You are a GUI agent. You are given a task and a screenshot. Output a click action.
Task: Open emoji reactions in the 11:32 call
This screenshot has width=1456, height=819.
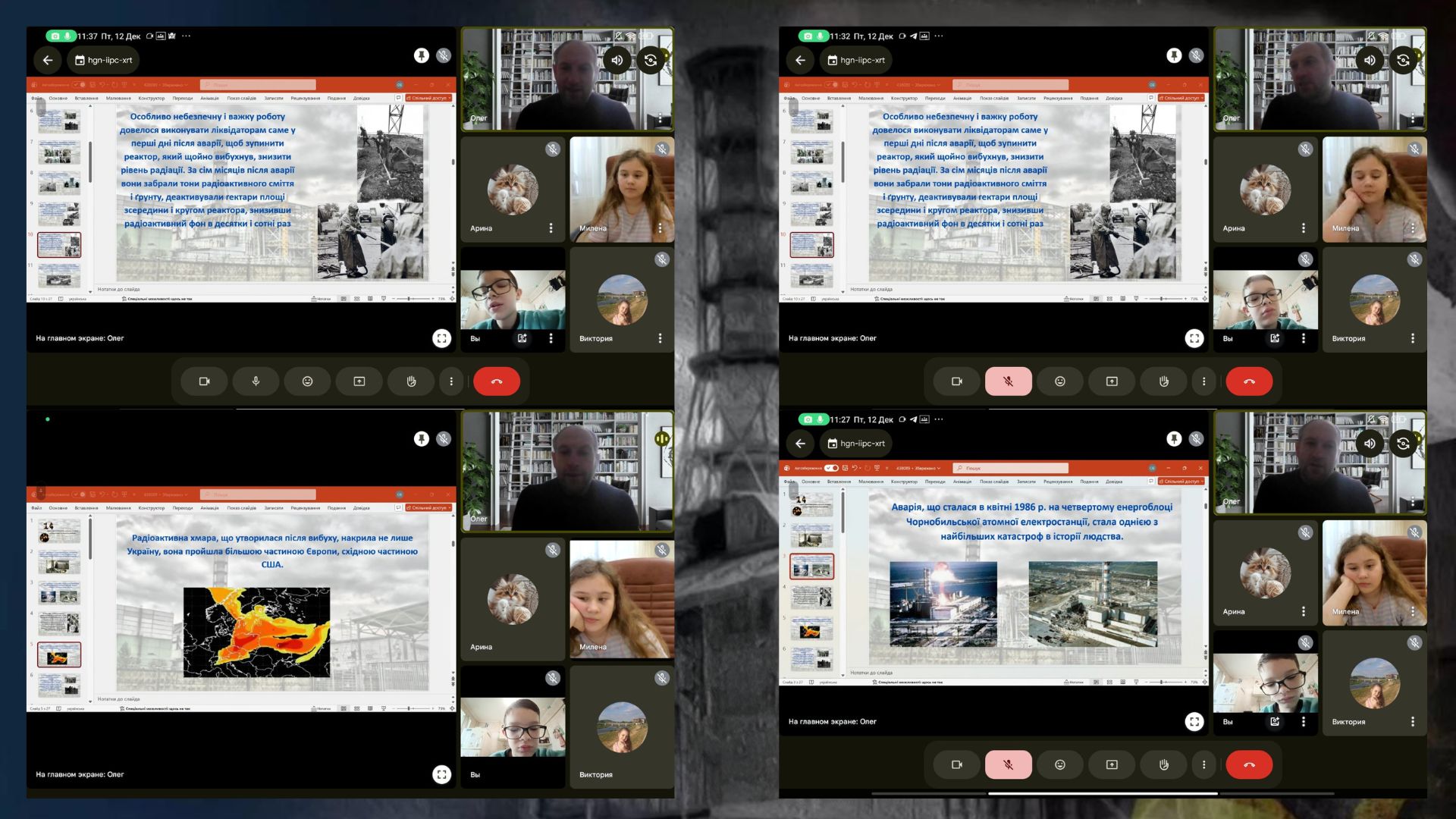[x=1059, y=381]
